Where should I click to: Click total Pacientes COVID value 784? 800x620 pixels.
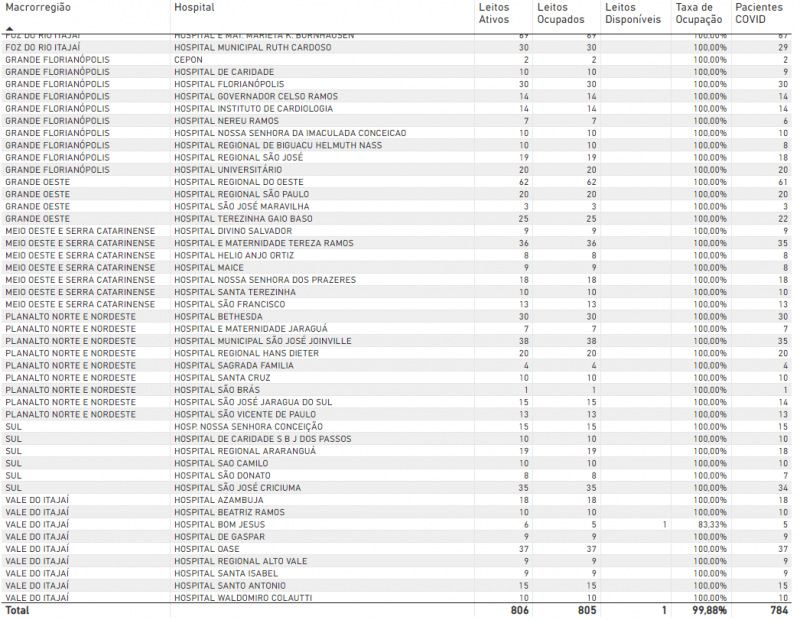[x=779, y=611]
